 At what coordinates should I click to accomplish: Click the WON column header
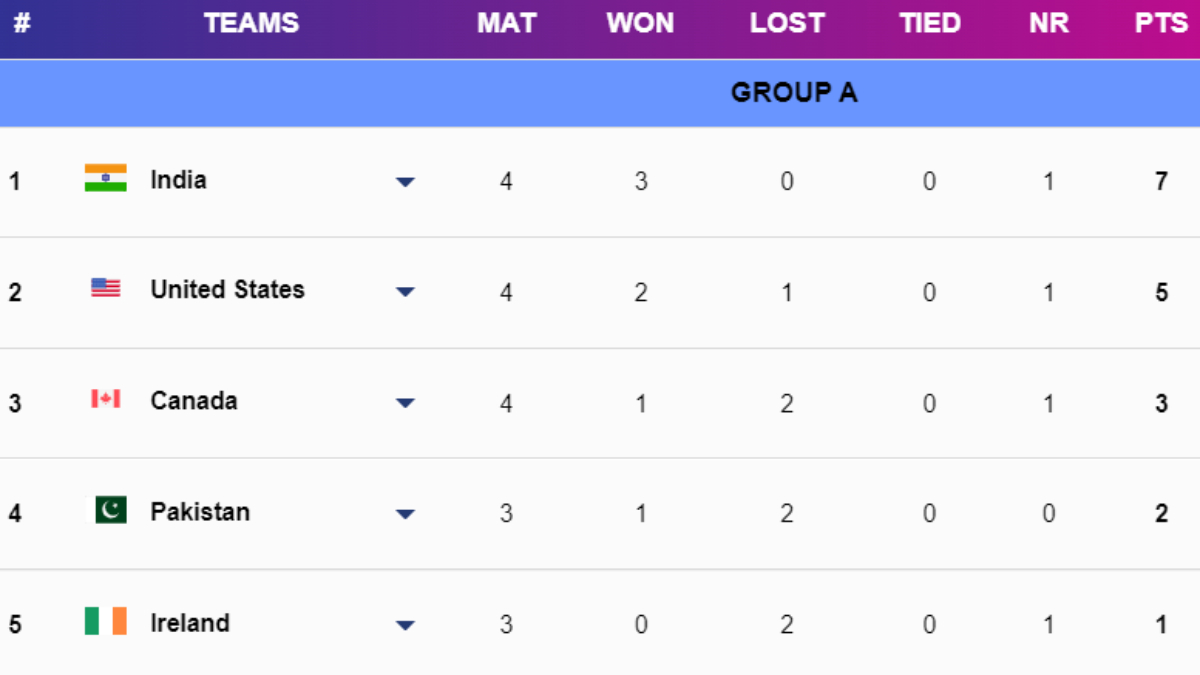[640, 23]
